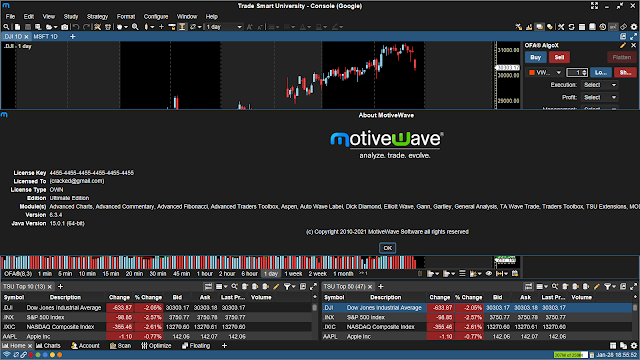
Task: Select the 5 min timeframe
Action: (65, 273)
